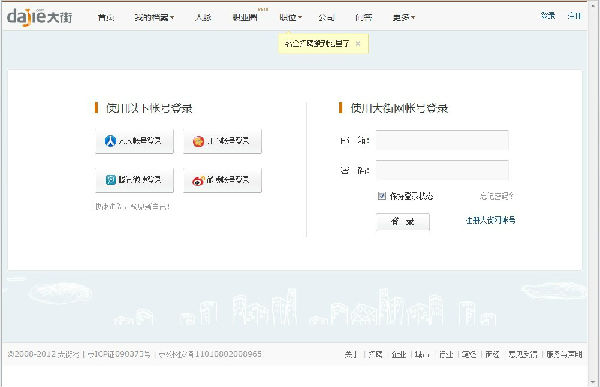Open the 首页 home nav item

106,17
